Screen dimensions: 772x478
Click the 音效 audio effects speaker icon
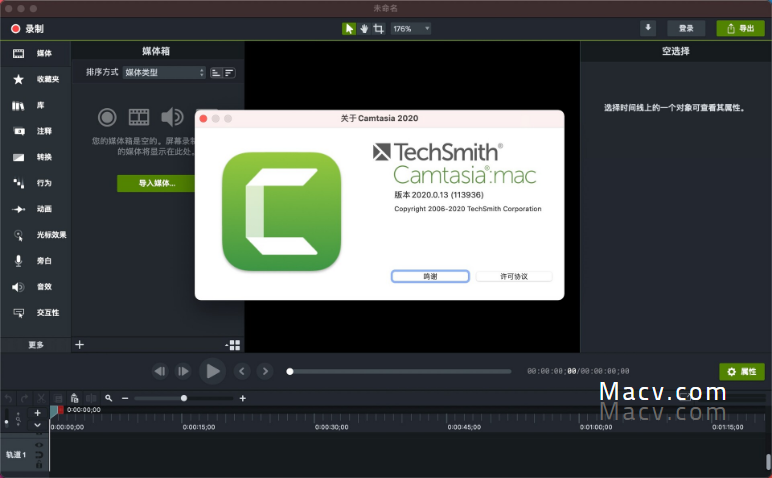18,287
